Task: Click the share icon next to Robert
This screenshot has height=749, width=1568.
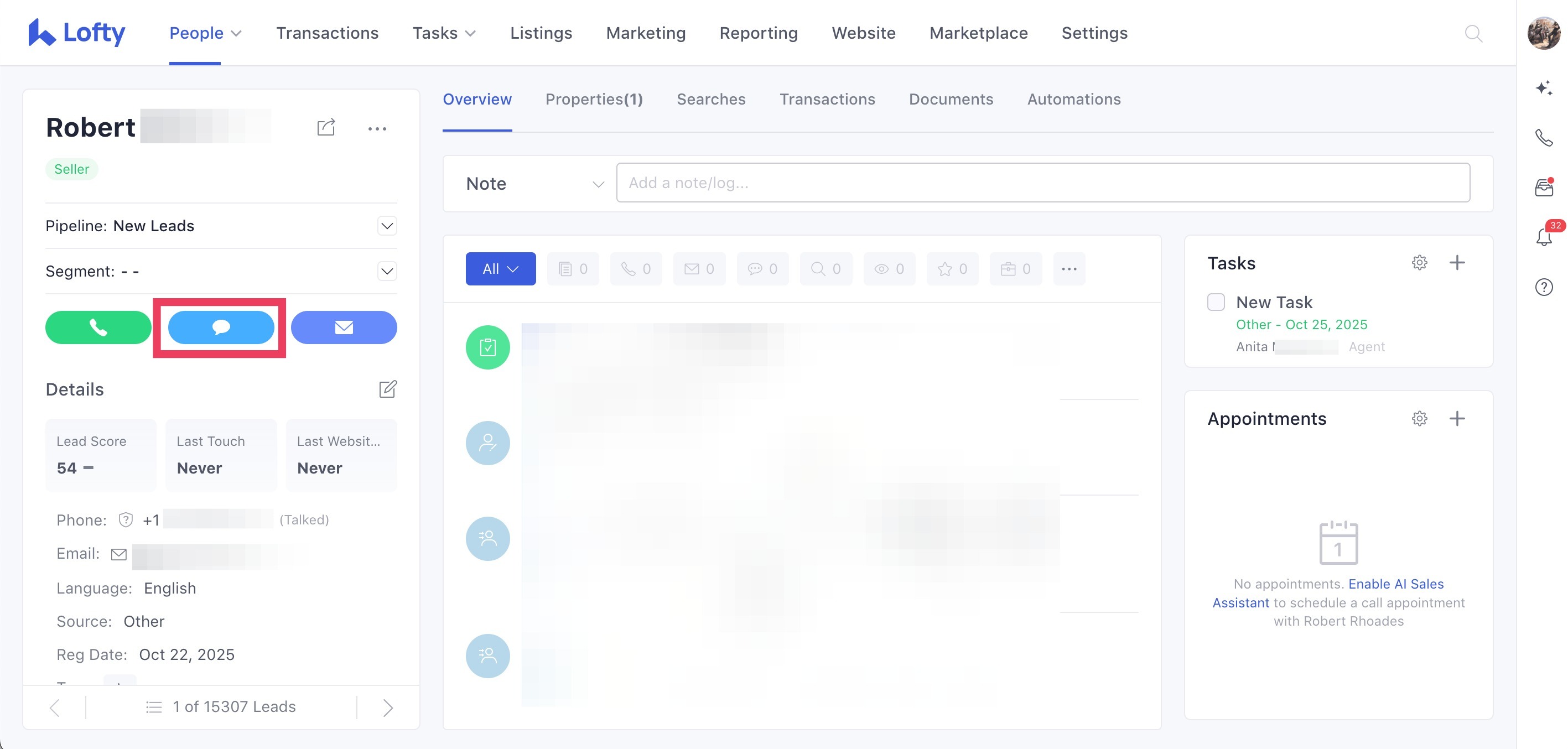Action: (x=326, y=128)
